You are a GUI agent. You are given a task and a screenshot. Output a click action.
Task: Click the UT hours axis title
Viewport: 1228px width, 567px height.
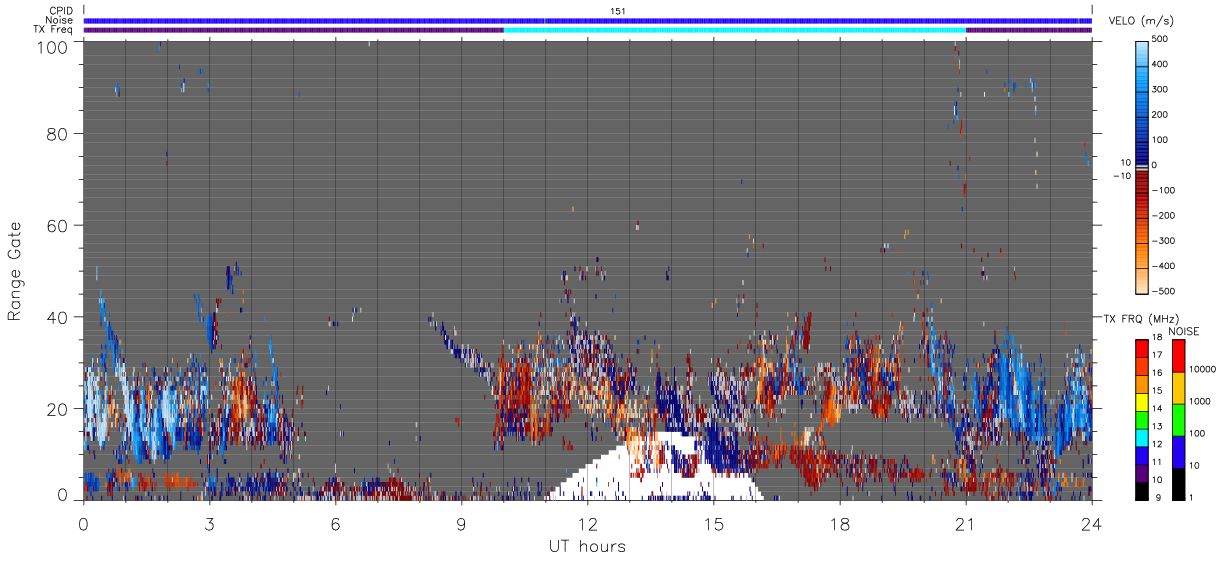pos(588,547)
